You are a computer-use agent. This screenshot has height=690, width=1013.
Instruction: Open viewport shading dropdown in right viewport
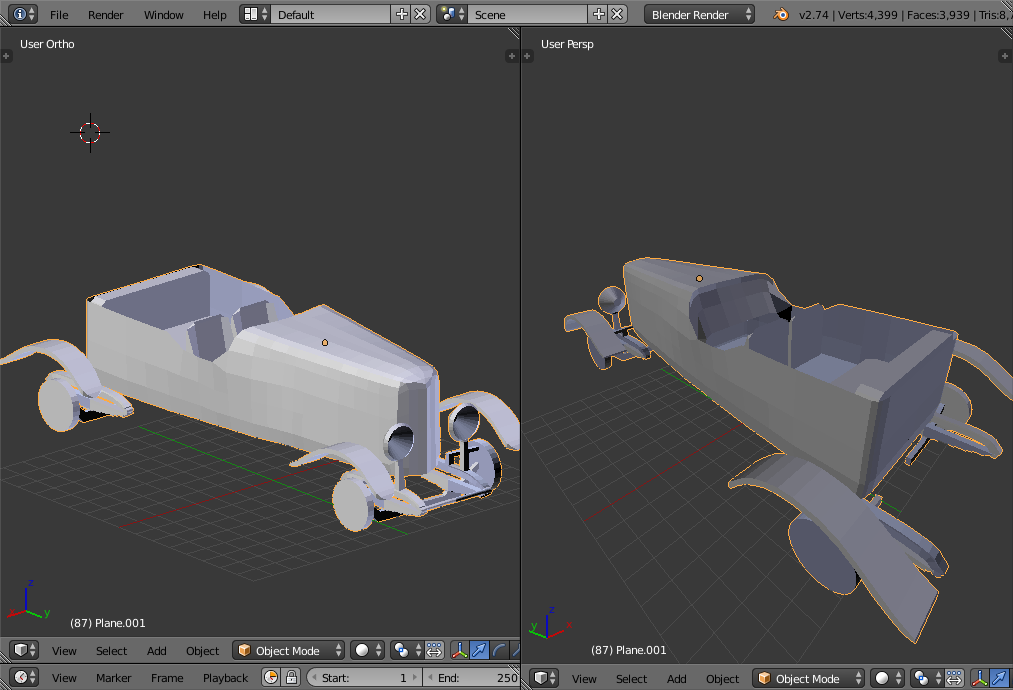click(x=887, y=678)
